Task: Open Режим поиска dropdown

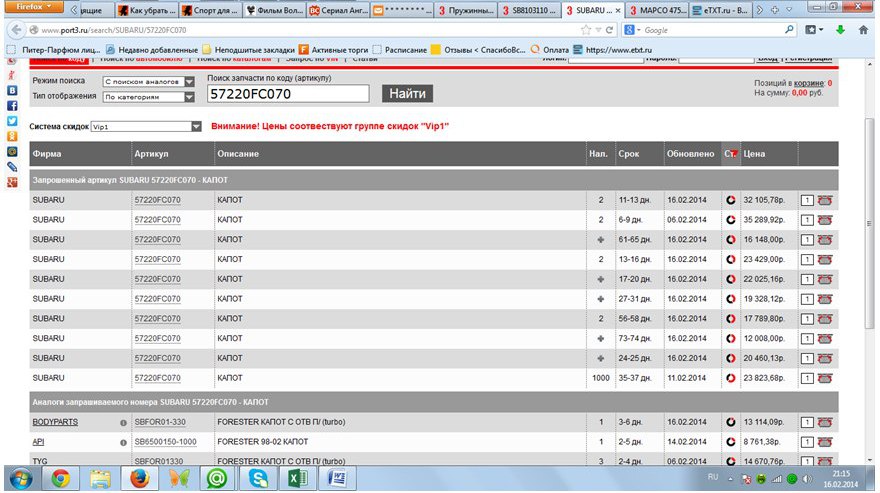Action: 148,81
